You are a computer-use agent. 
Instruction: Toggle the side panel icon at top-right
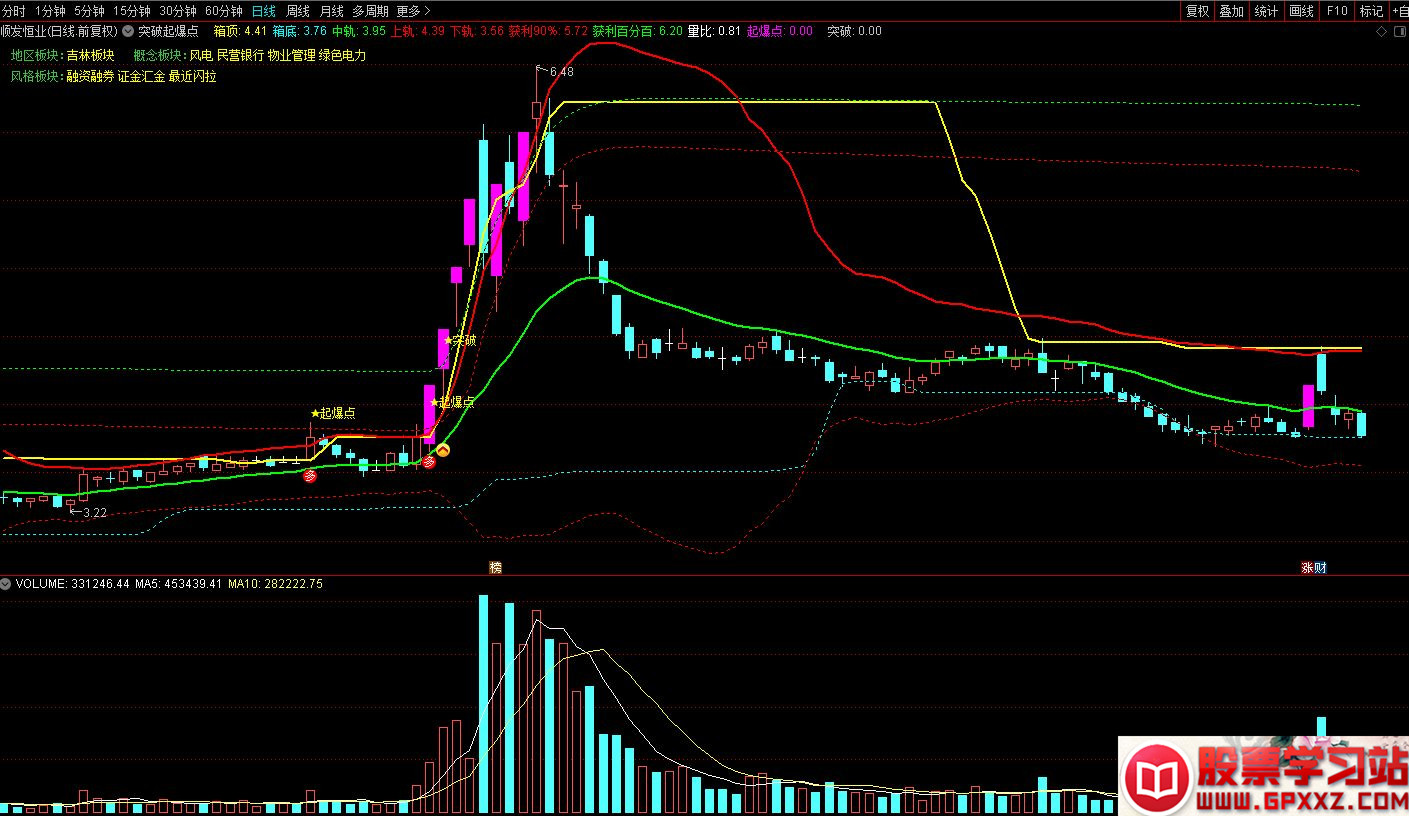pos(1399,31)
